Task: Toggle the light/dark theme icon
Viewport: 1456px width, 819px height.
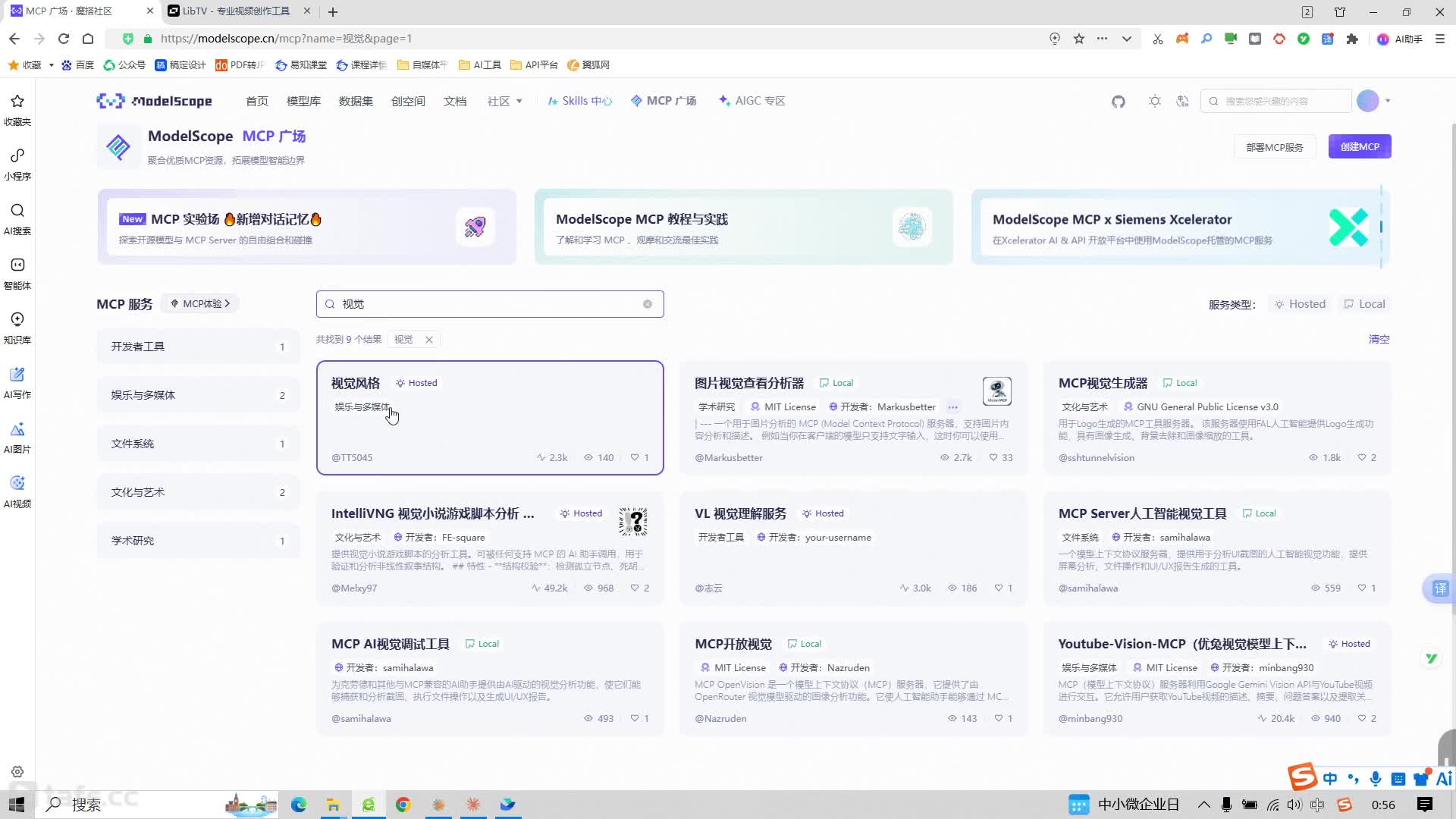Action: pyautogui.click(x=1155, y=101)
